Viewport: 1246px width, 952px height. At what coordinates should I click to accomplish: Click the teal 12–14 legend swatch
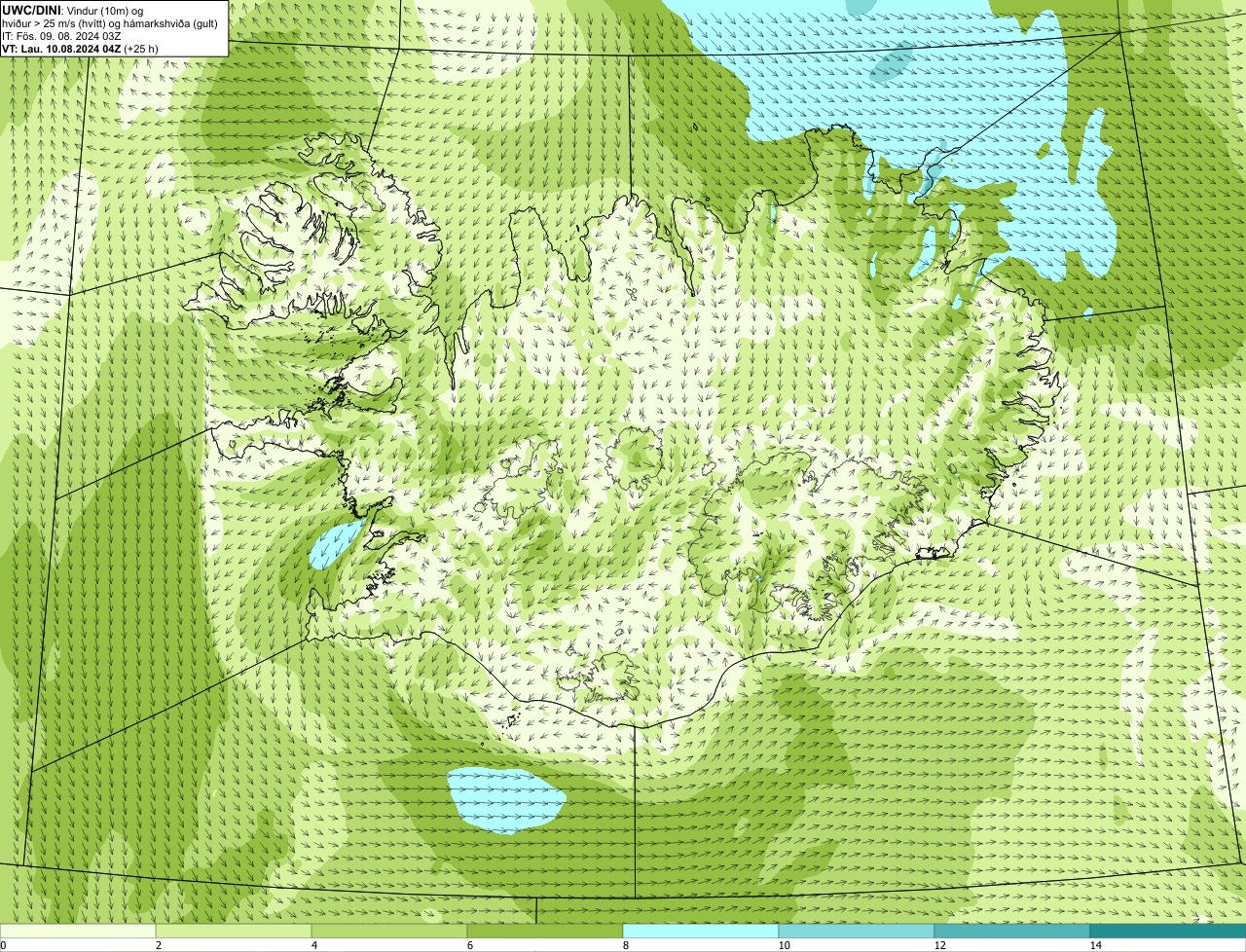1012,932
